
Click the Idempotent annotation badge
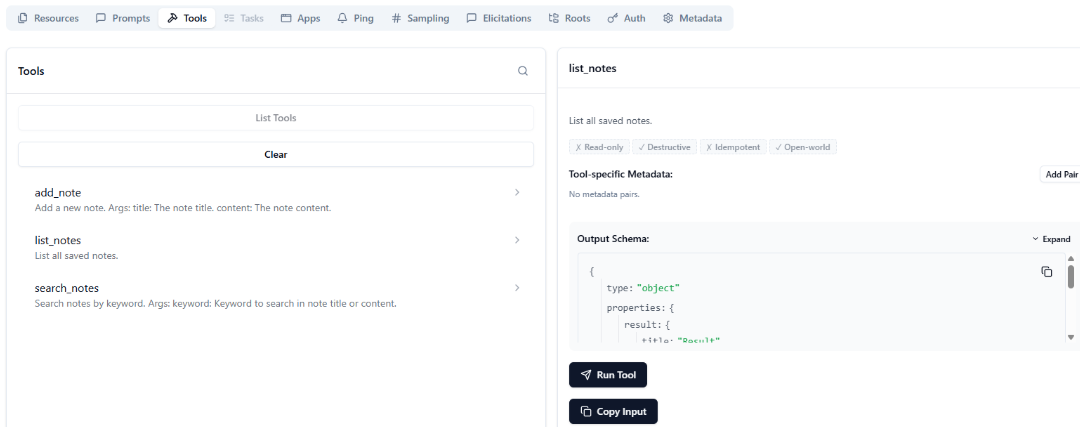(x=733, y=147)
